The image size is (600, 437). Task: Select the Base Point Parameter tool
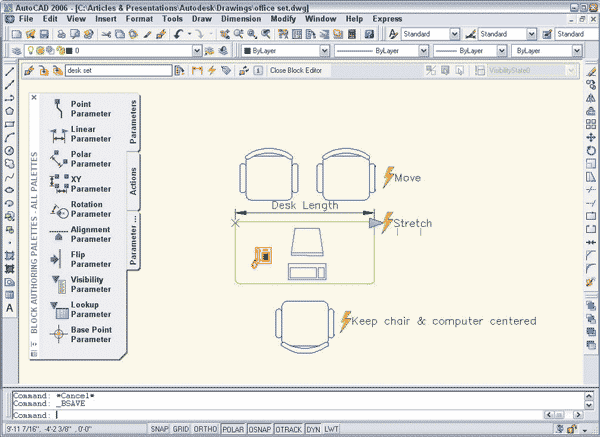80,334
